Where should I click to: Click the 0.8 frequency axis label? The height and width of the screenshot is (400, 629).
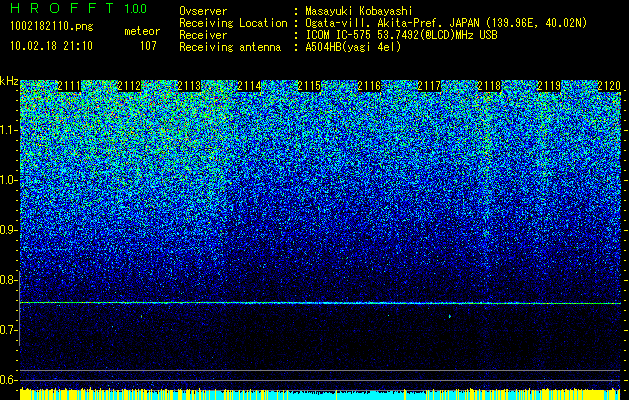[8, 280]
